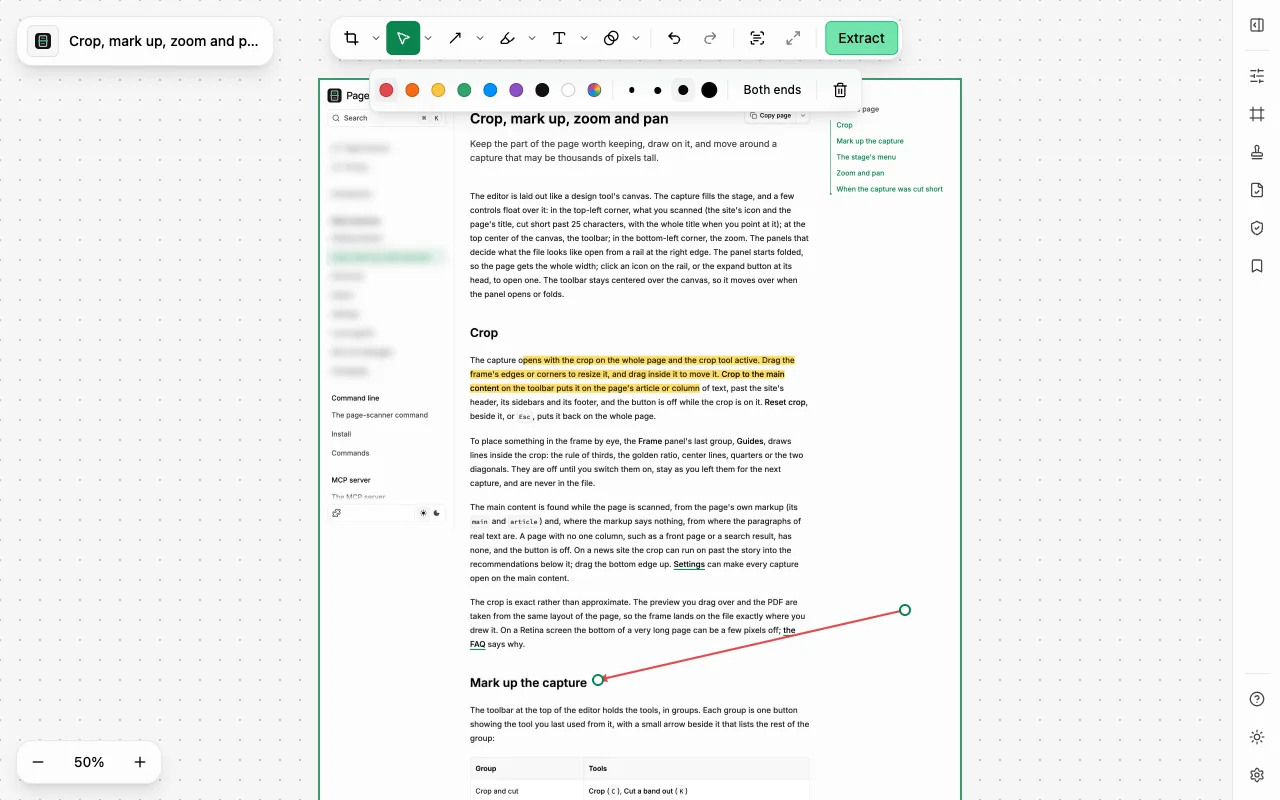Screen dimensions: 1280x800
Task: Open Help from the question mark icon
Action: click(1257, 699)
